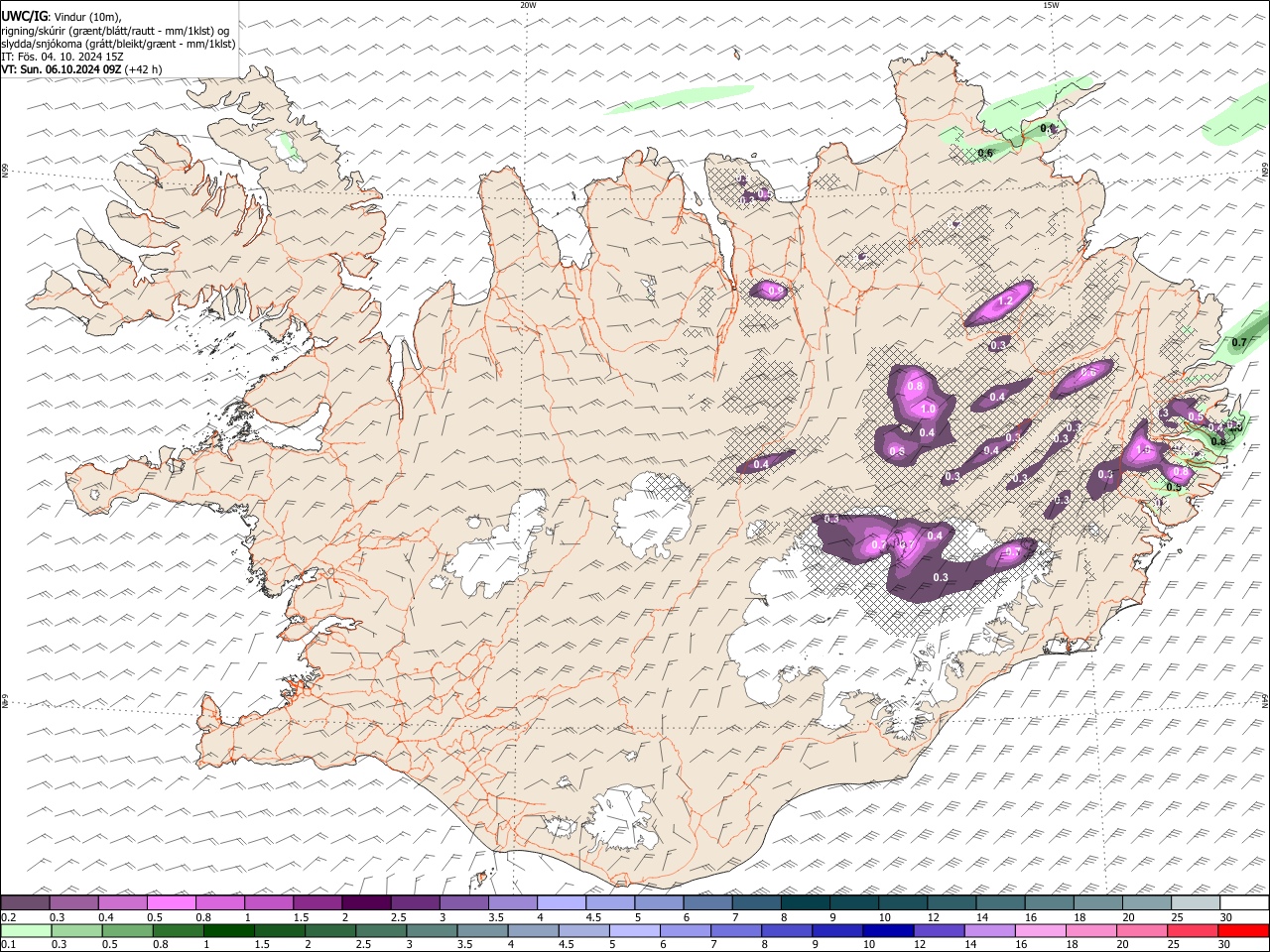Click the bright red 30 swatch in lower legend row

click(1243, 930)
